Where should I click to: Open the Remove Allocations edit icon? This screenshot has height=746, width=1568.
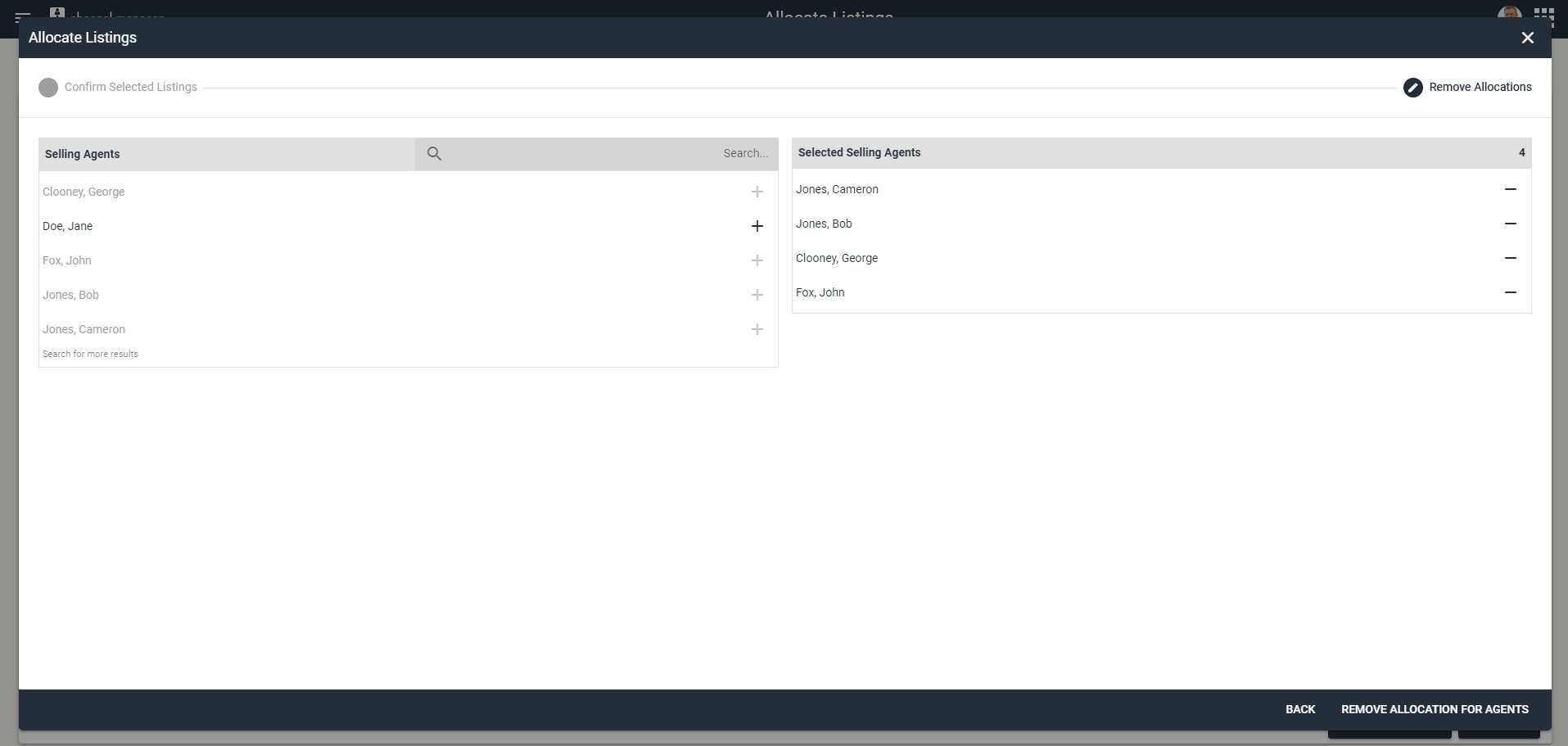point(1413,87)
